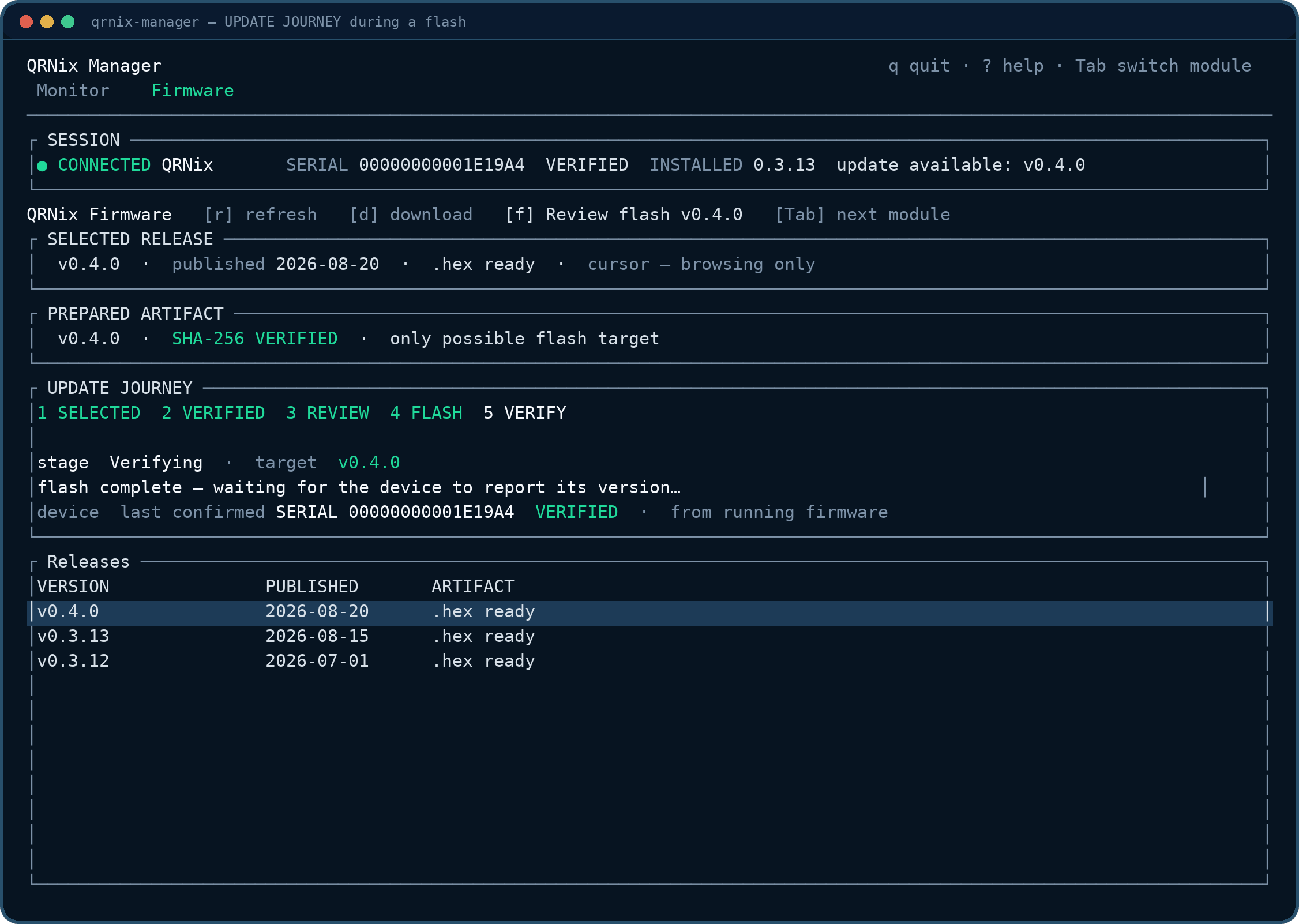1299x924 pixels.
Task: Click the Releases panel heading
Action: click(x=89, y=562)
